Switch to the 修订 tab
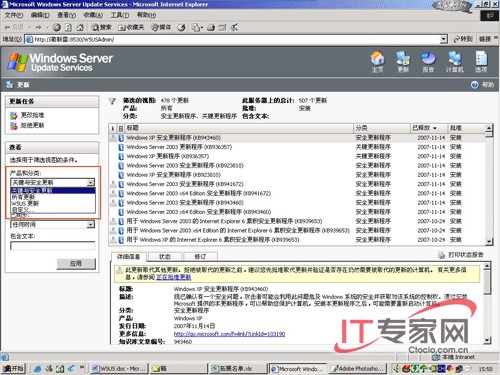 coord(200,257)
